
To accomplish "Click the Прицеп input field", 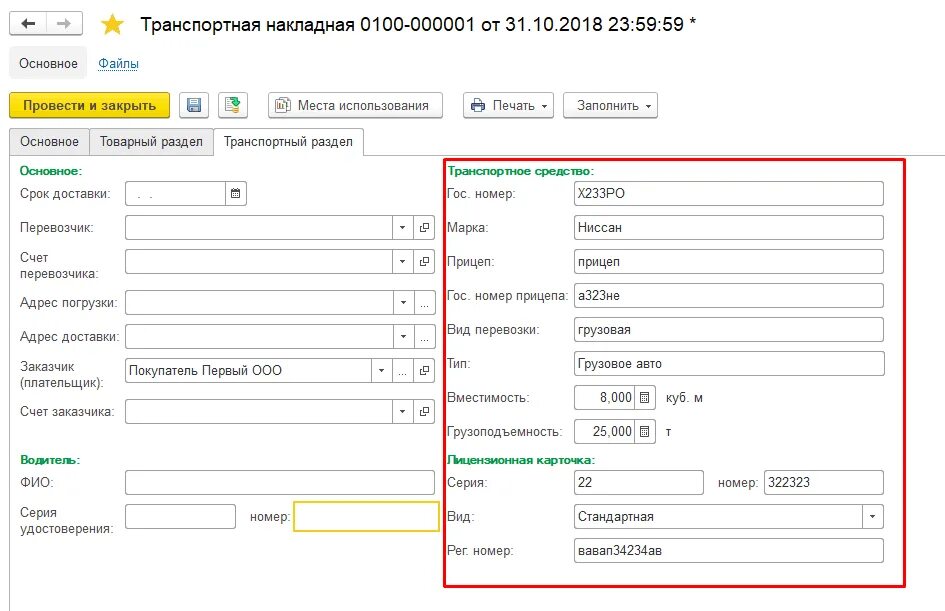I will pos(729,262).
